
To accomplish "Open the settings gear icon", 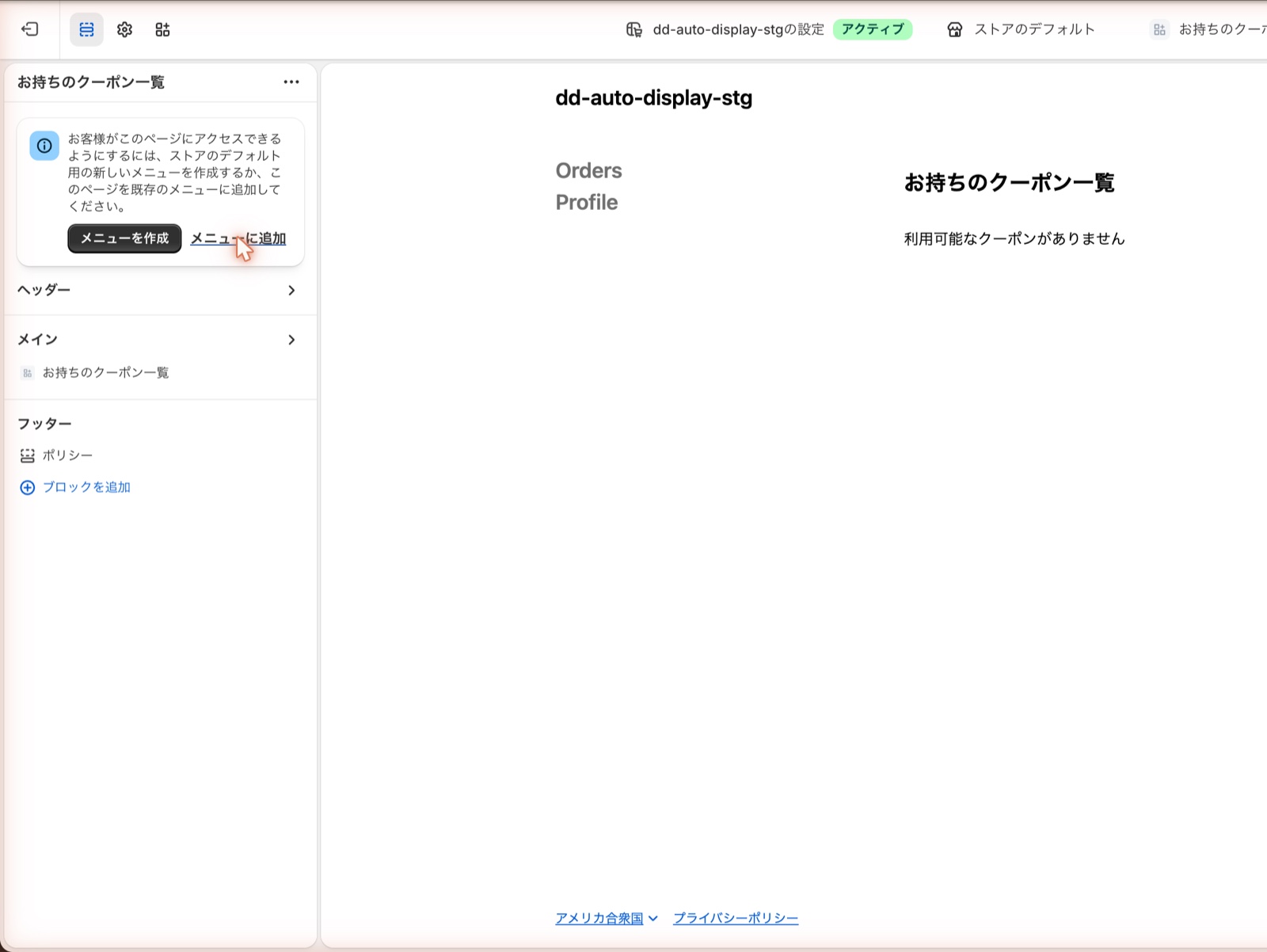I will point(124,29).
